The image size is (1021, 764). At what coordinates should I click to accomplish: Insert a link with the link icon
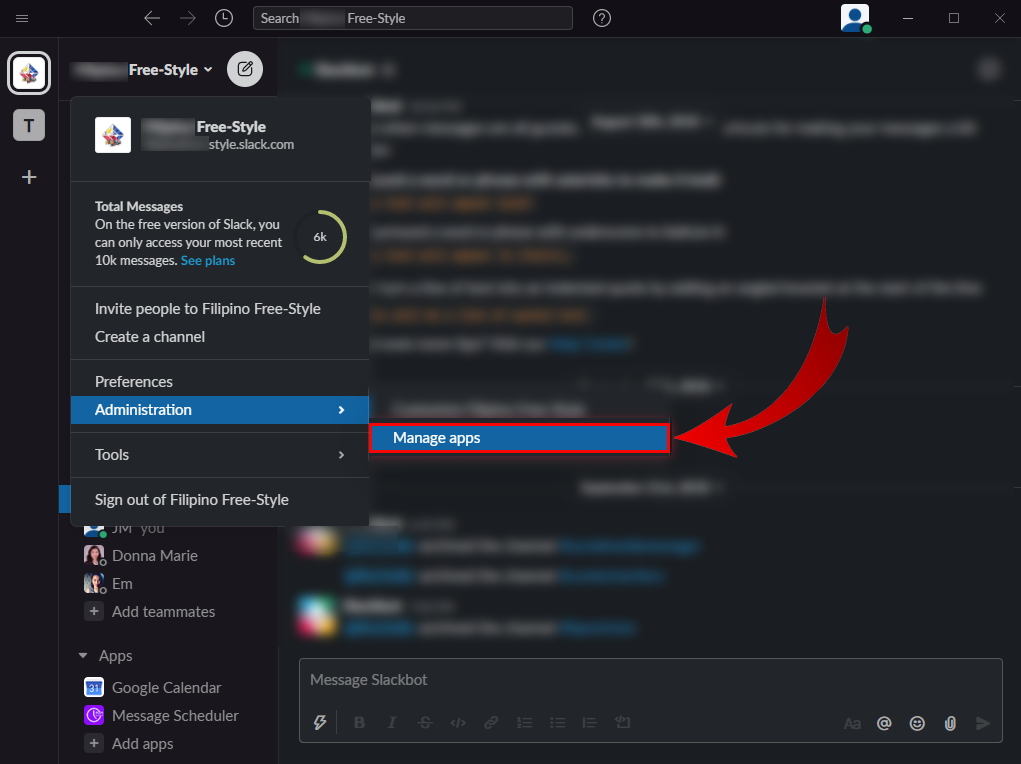(x=491, y=722)
